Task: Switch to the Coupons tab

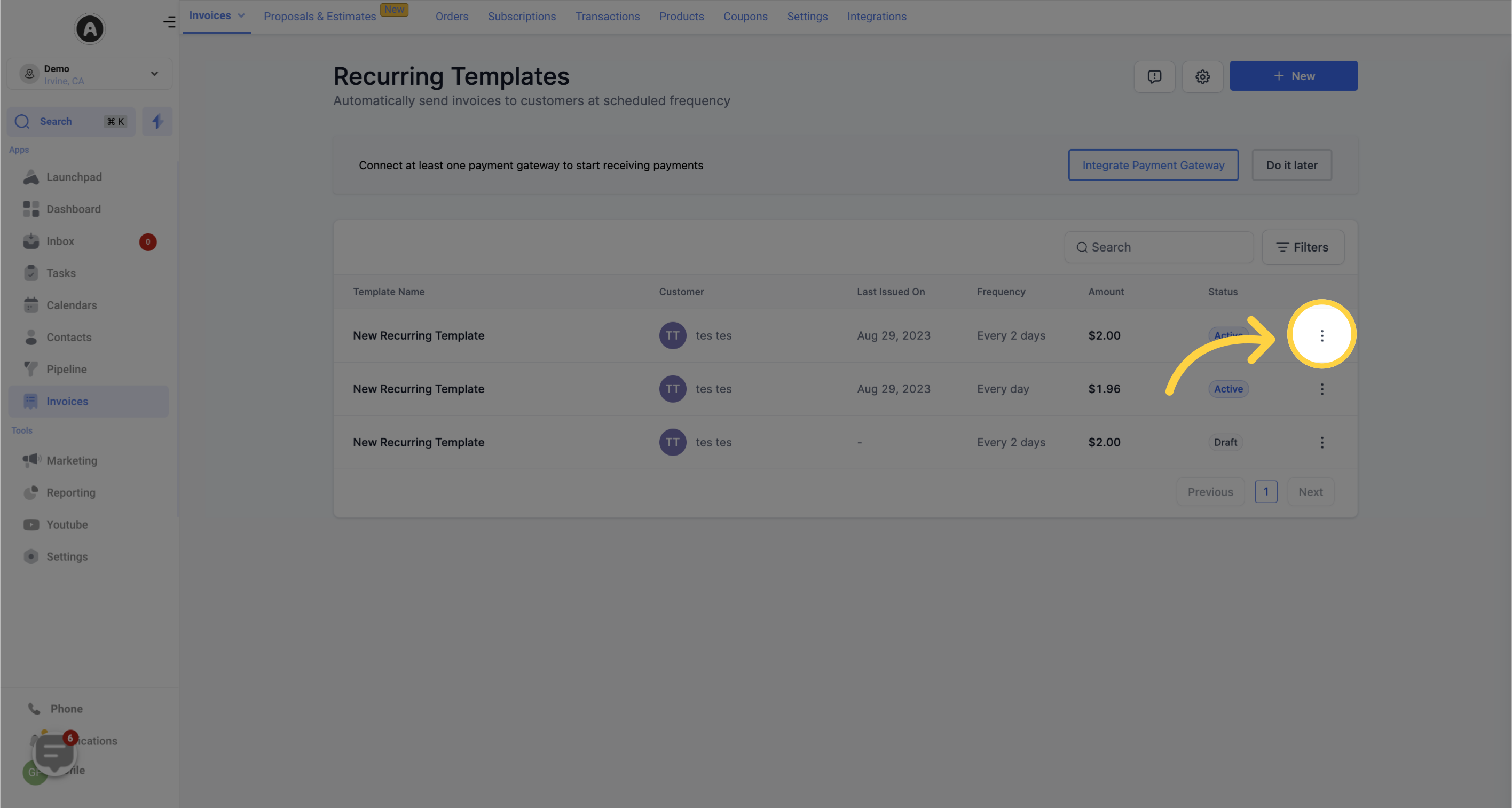Action: tap(745, 17)
